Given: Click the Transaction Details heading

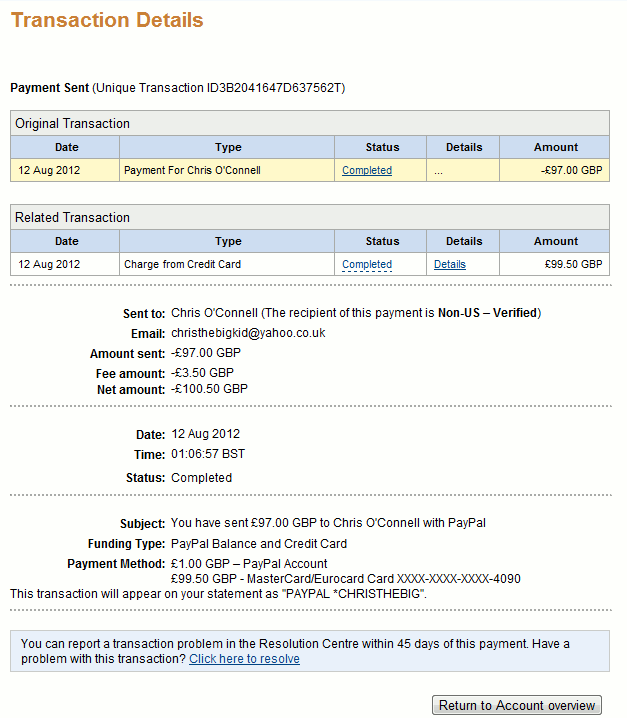Looking at the screenshot, I should [107, 21].
